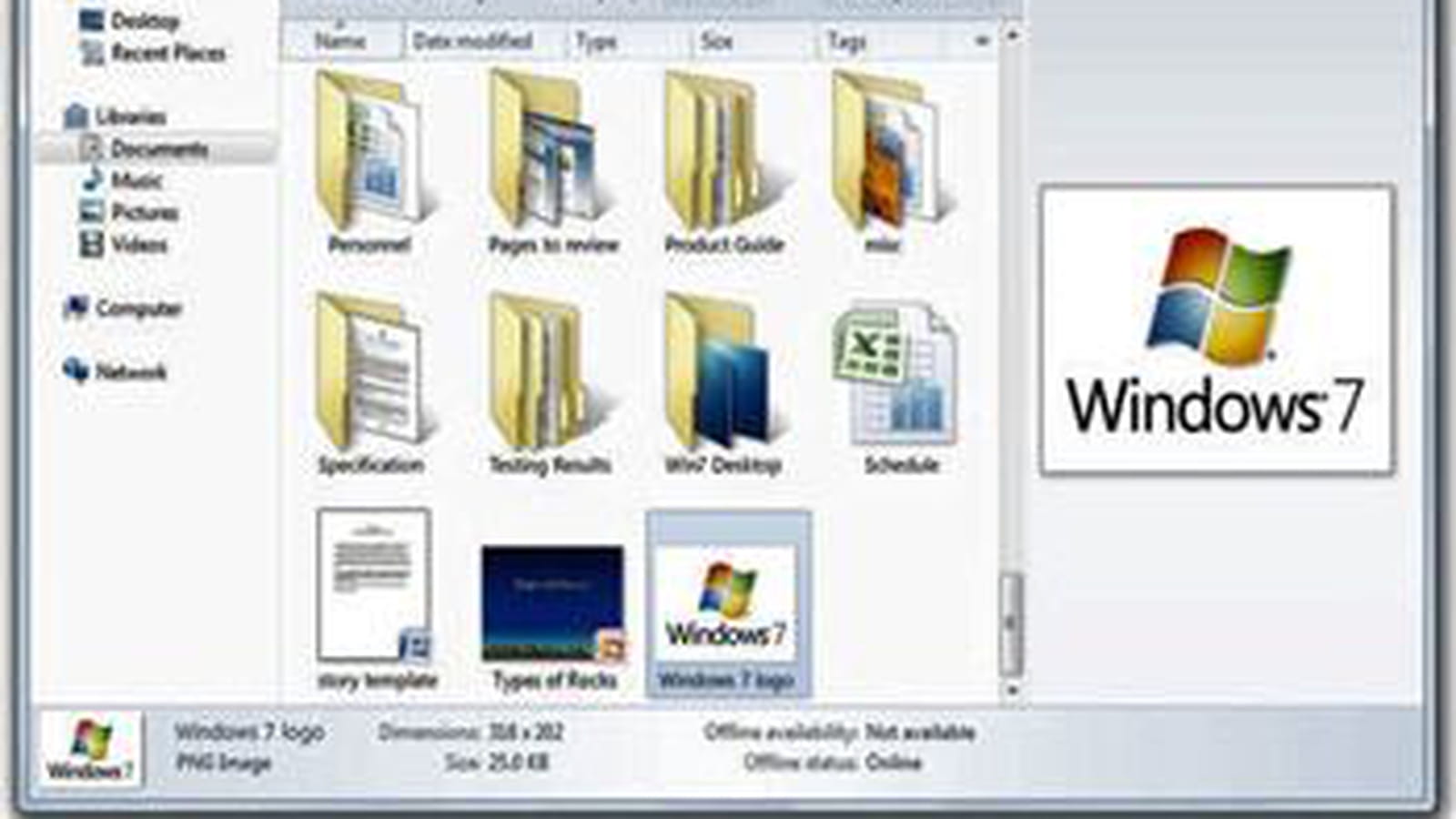Open the Testing Results folder
The width and height of the screenshot is (1456, 819).
[550, 384]
